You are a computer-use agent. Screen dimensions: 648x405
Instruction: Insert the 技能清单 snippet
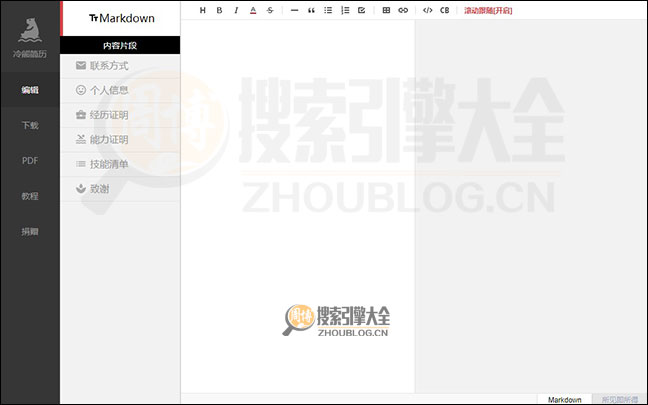[120, 164]
